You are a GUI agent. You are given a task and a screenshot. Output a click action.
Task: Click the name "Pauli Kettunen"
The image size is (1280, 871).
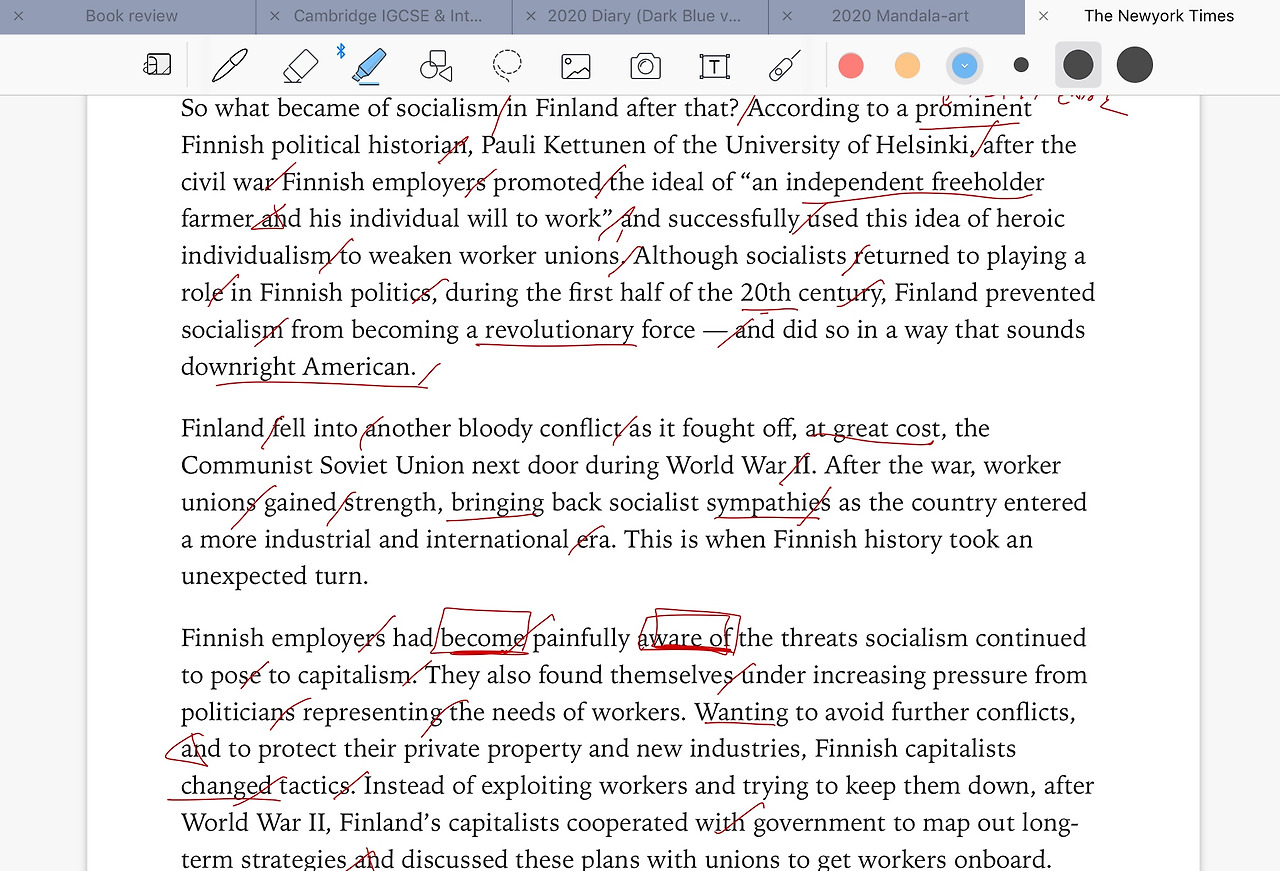point(564,145)
